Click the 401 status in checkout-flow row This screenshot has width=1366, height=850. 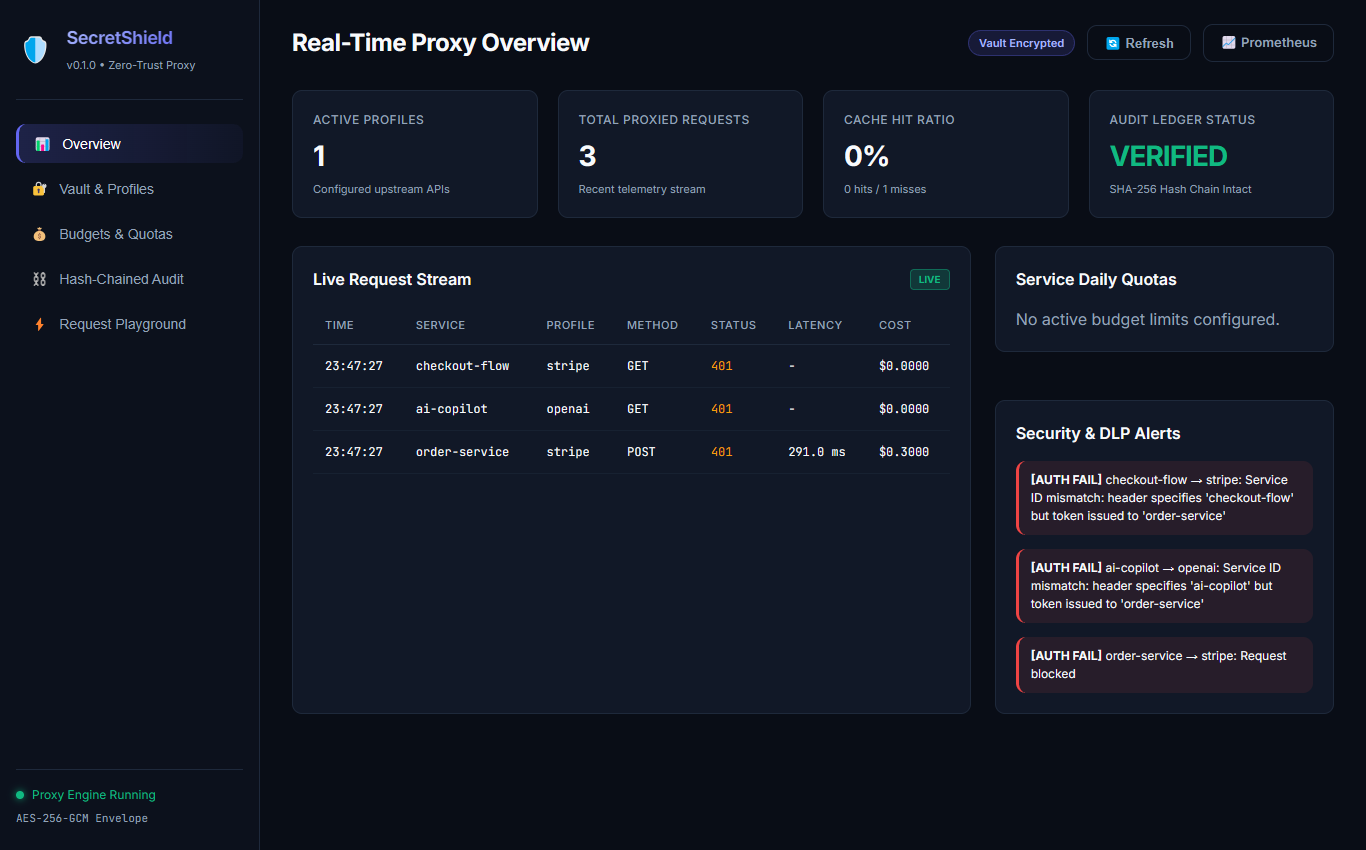(722, 366)
